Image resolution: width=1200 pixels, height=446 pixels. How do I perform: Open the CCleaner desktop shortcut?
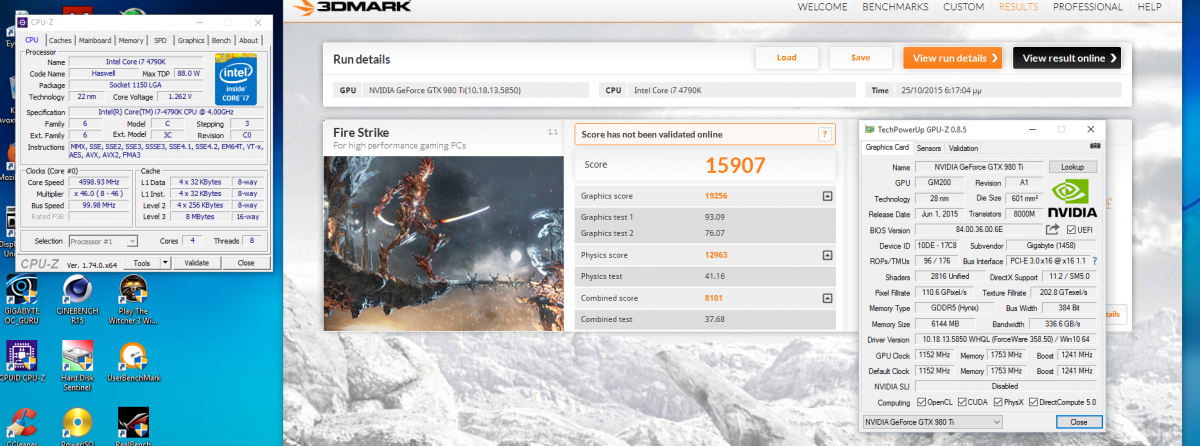point(22,428)
